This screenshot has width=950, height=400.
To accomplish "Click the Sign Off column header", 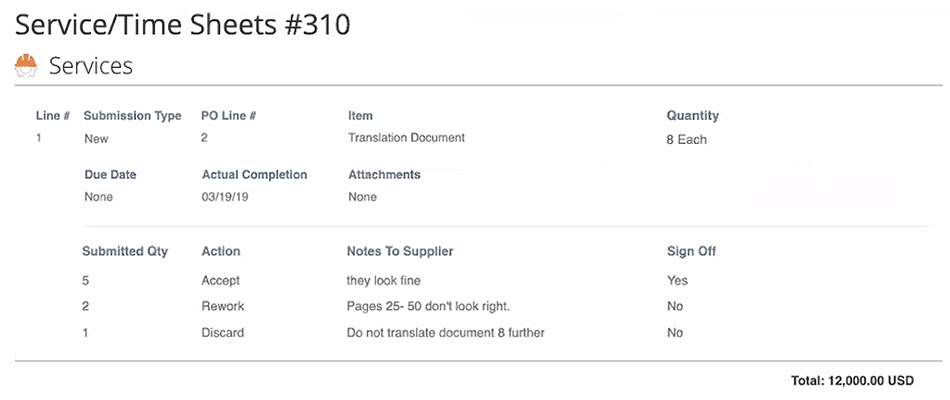I will point(691,251).
